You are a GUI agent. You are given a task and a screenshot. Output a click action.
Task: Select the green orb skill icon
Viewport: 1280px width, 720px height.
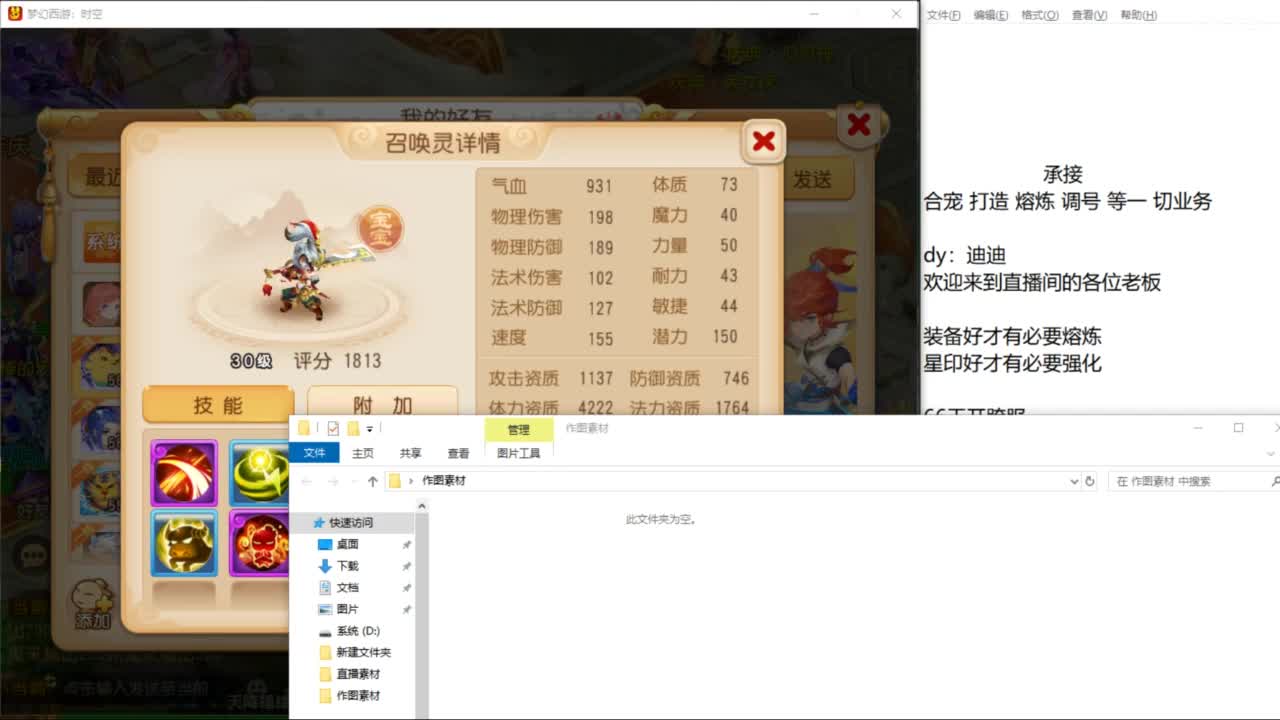click(260, 473)
